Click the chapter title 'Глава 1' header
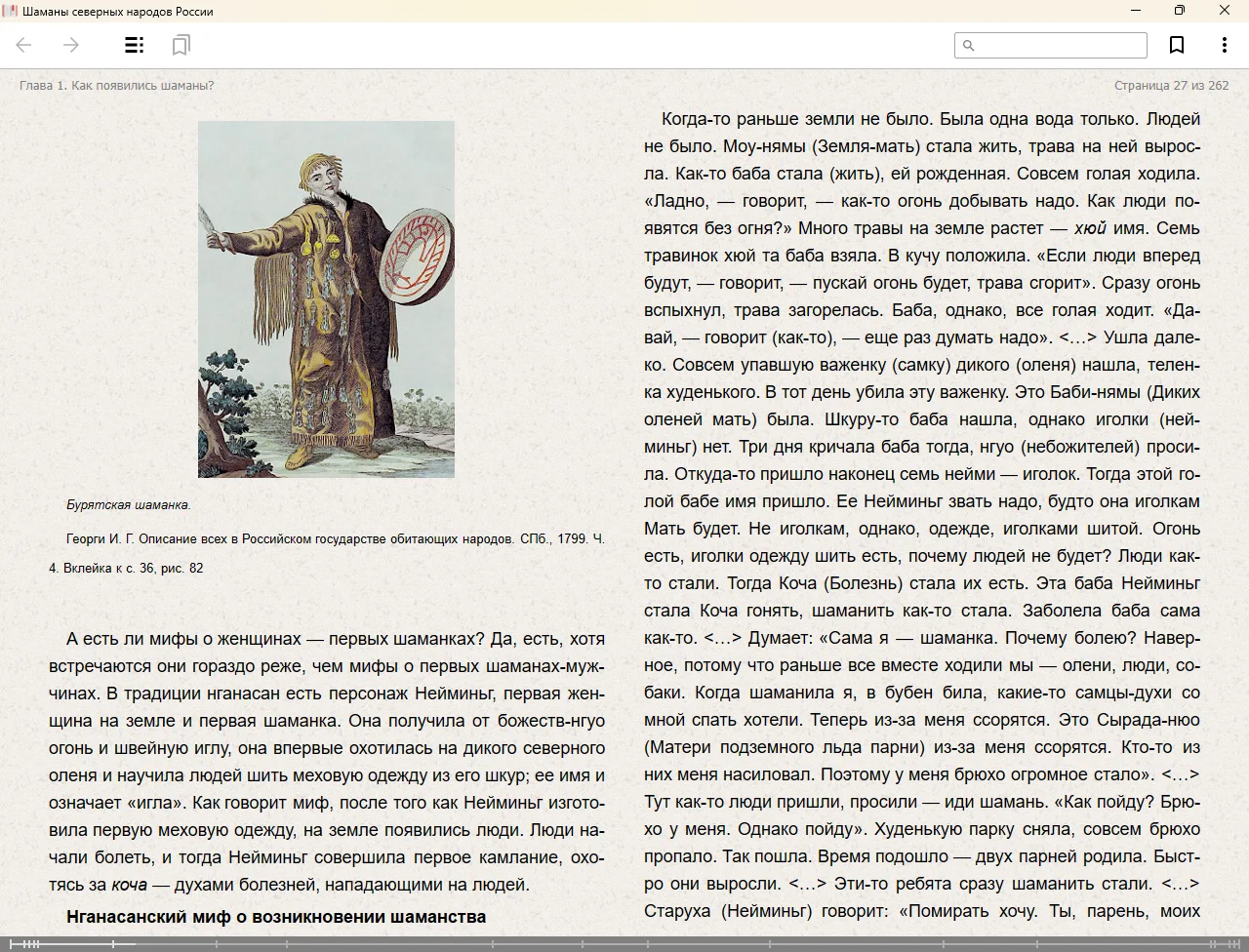The height and width of the screenshot is (952, 1249). [116, 85]
